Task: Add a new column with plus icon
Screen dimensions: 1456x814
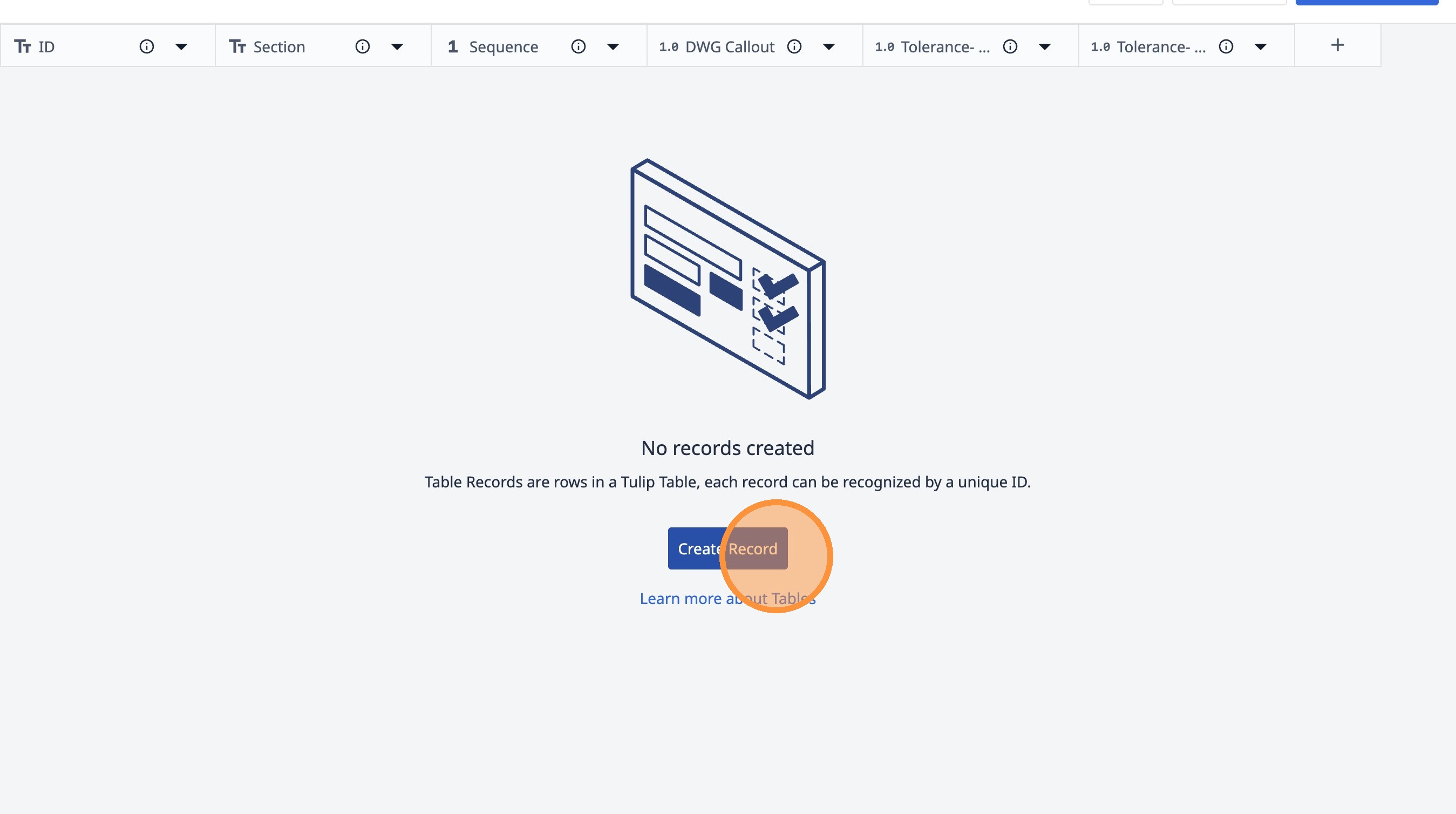Action: [x=1337, y=45]
